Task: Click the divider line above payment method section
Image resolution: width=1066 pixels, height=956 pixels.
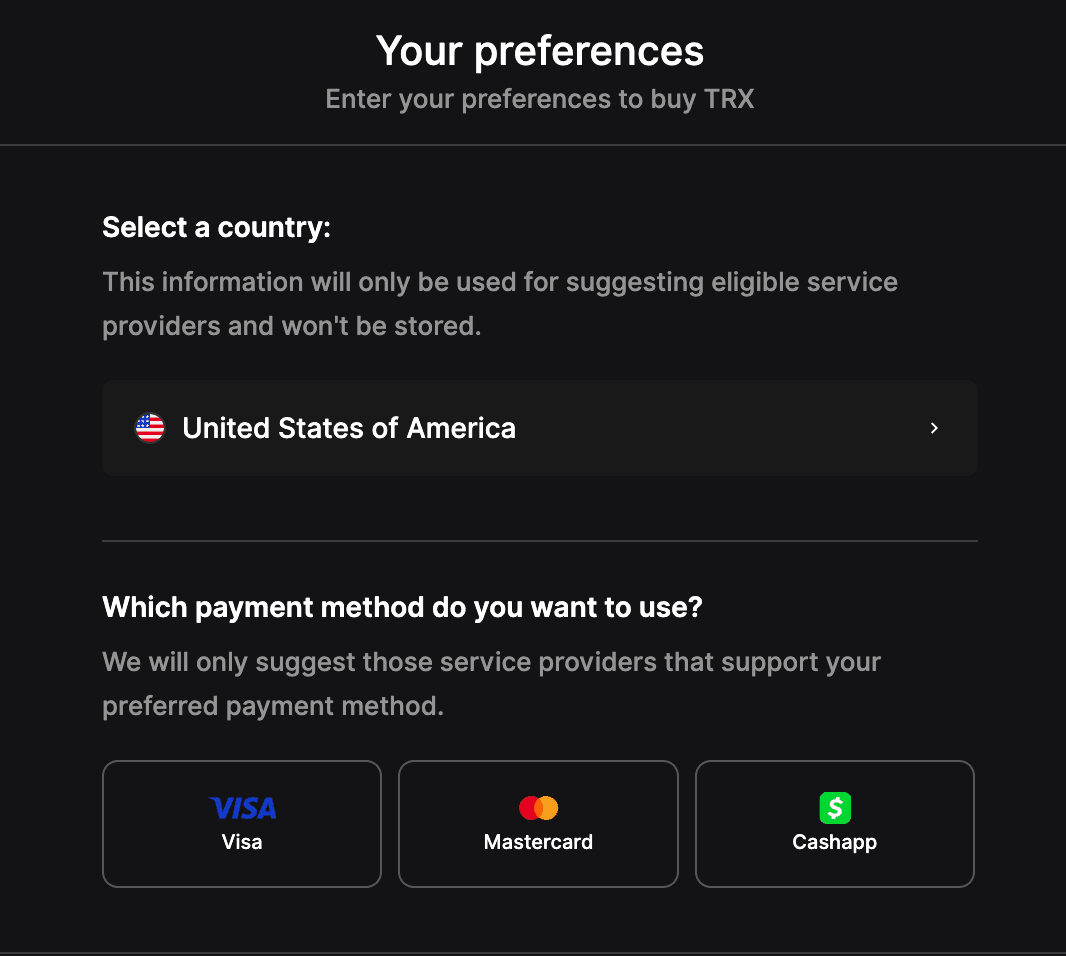Action: pos(540,541)
